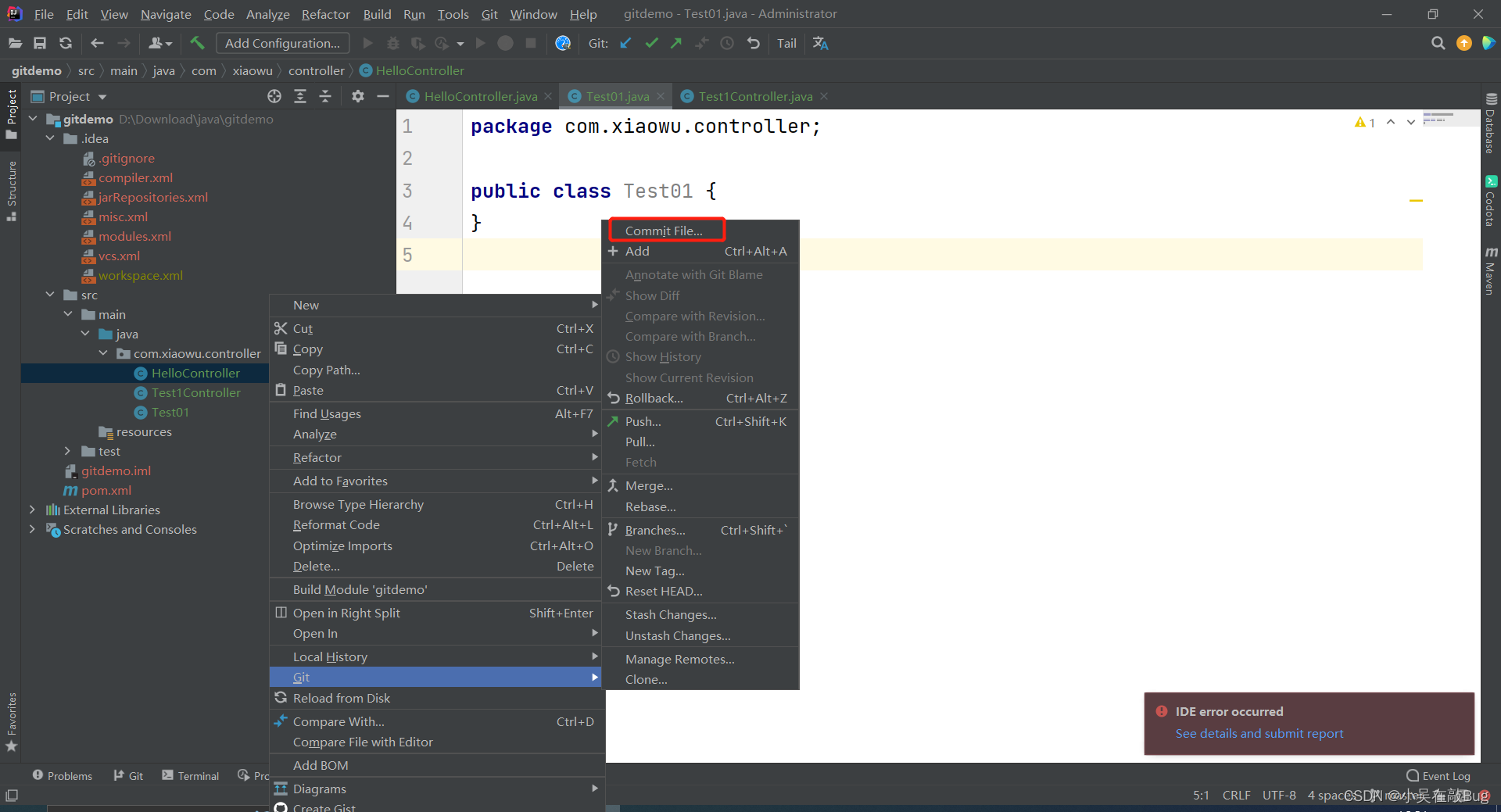Collapse the .idea folder

50,138
